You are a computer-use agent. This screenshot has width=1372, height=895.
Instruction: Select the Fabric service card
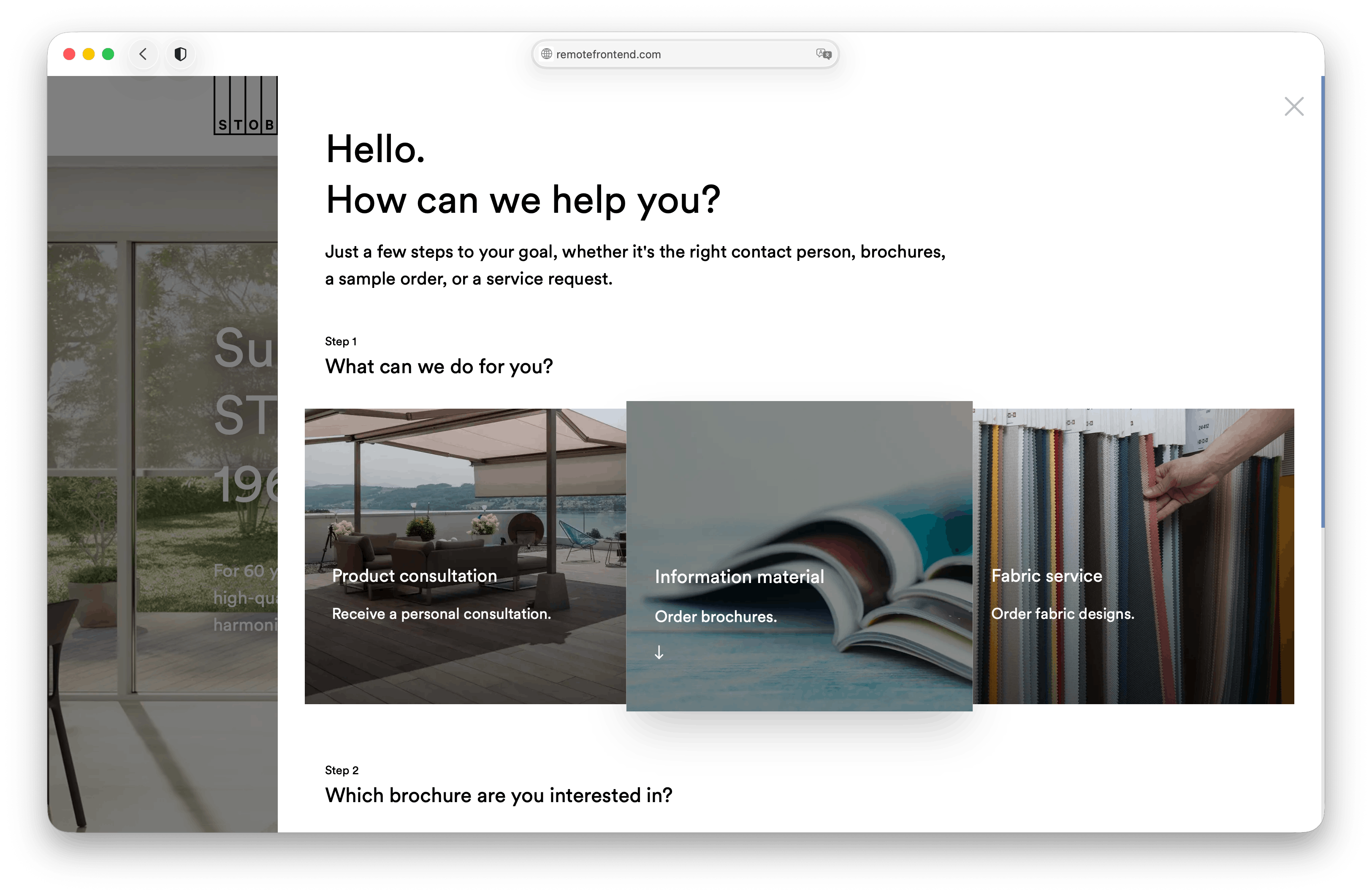pos(1133,556)
